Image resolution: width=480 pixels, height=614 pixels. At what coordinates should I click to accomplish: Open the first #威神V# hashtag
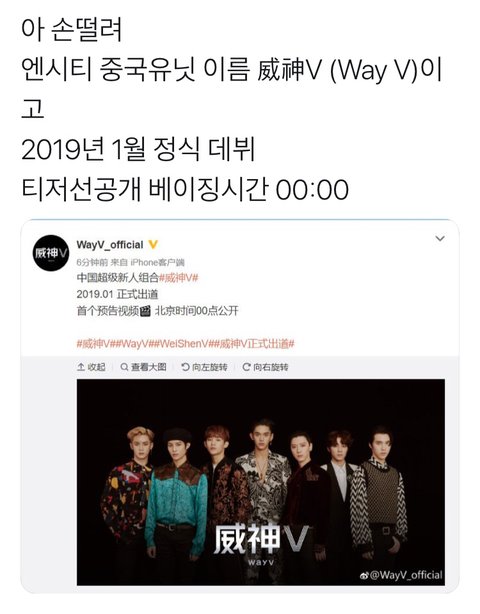[179, 278]
